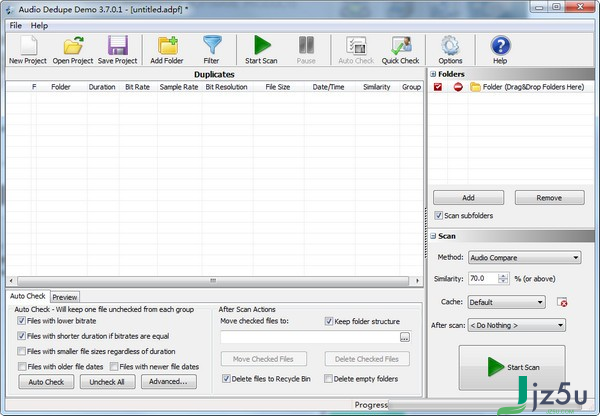Toggle Scan subfolders checkbox
Screen dimensions: 600x416
coord(439,215)
